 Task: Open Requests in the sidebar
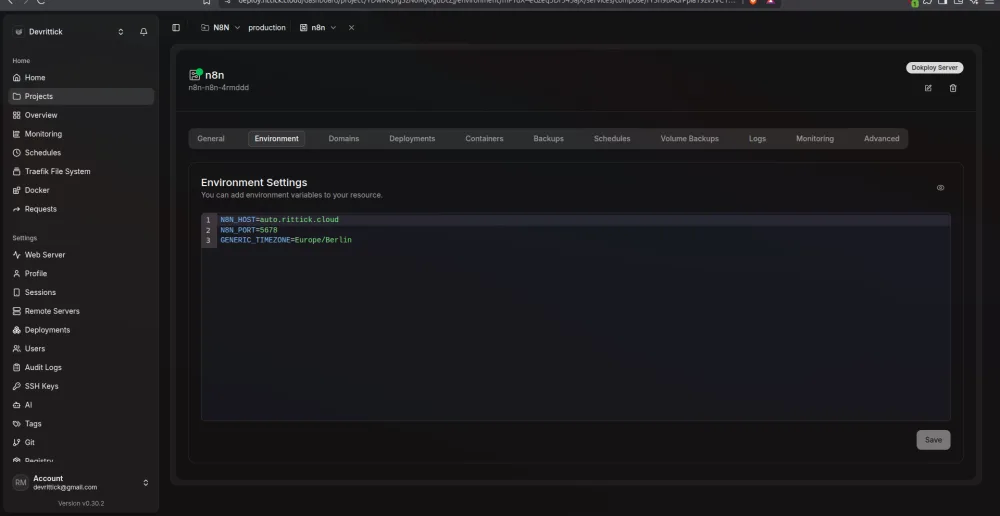click(x=81, y=209)
